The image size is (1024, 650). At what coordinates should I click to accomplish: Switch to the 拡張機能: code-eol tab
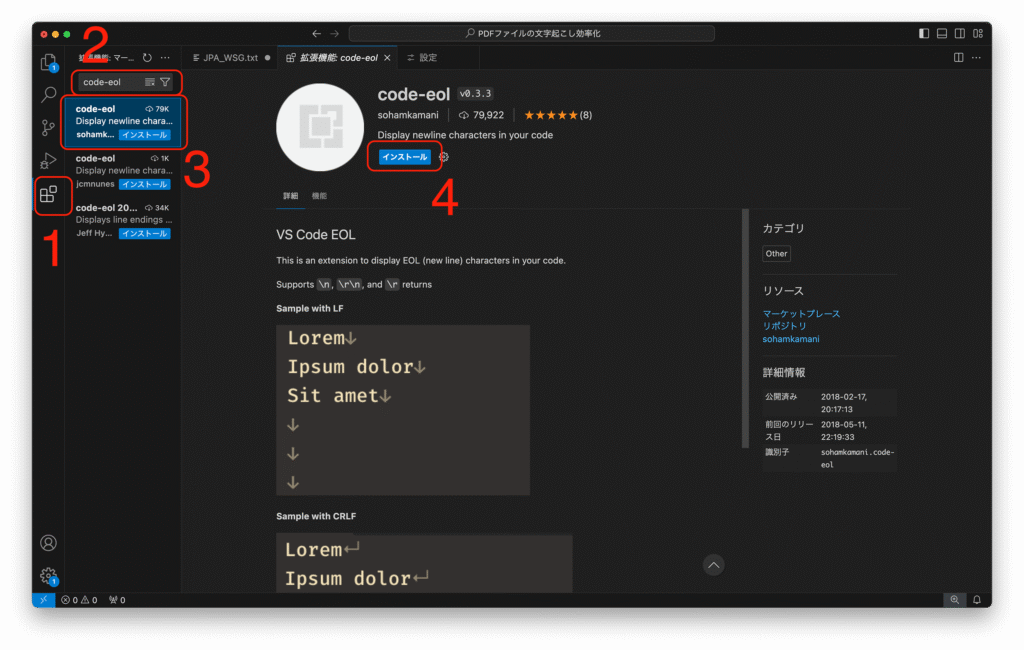tap(338, 57)
